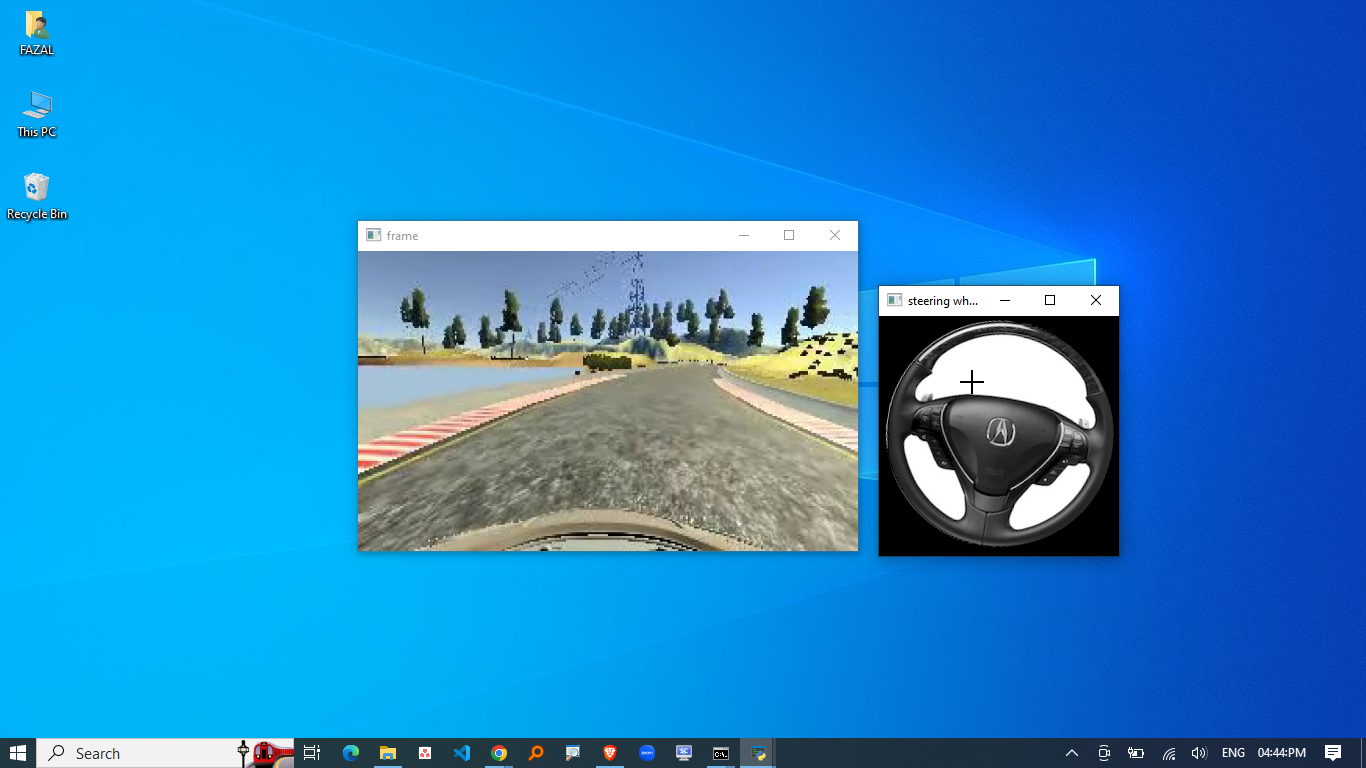Click the road video in the frame window
Screen dimensions: 1366x768
608,401
